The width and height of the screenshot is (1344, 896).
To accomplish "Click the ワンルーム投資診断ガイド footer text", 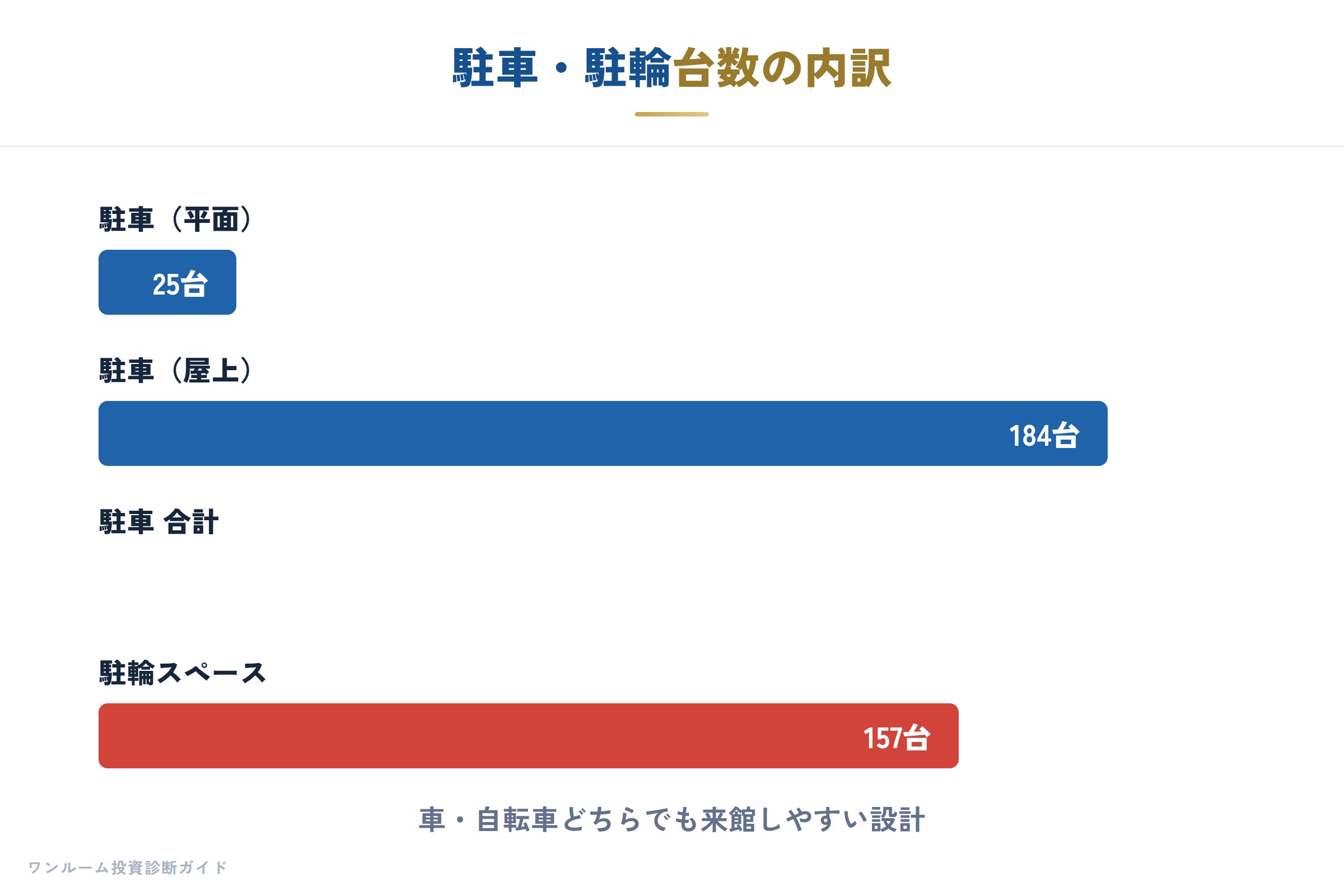I will click(128, 867).
